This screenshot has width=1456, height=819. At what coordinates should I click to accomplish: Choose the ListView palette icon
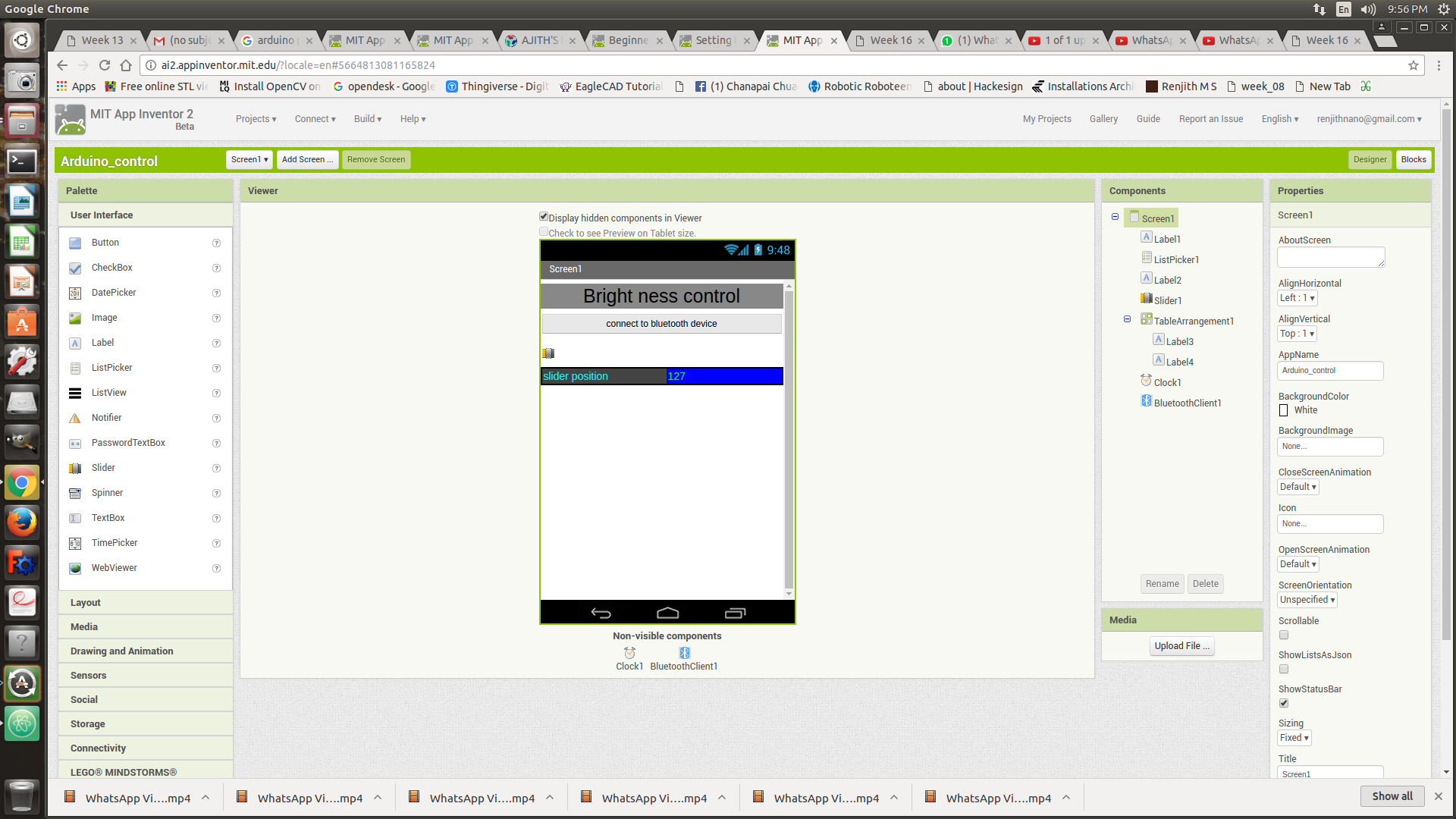75,394
